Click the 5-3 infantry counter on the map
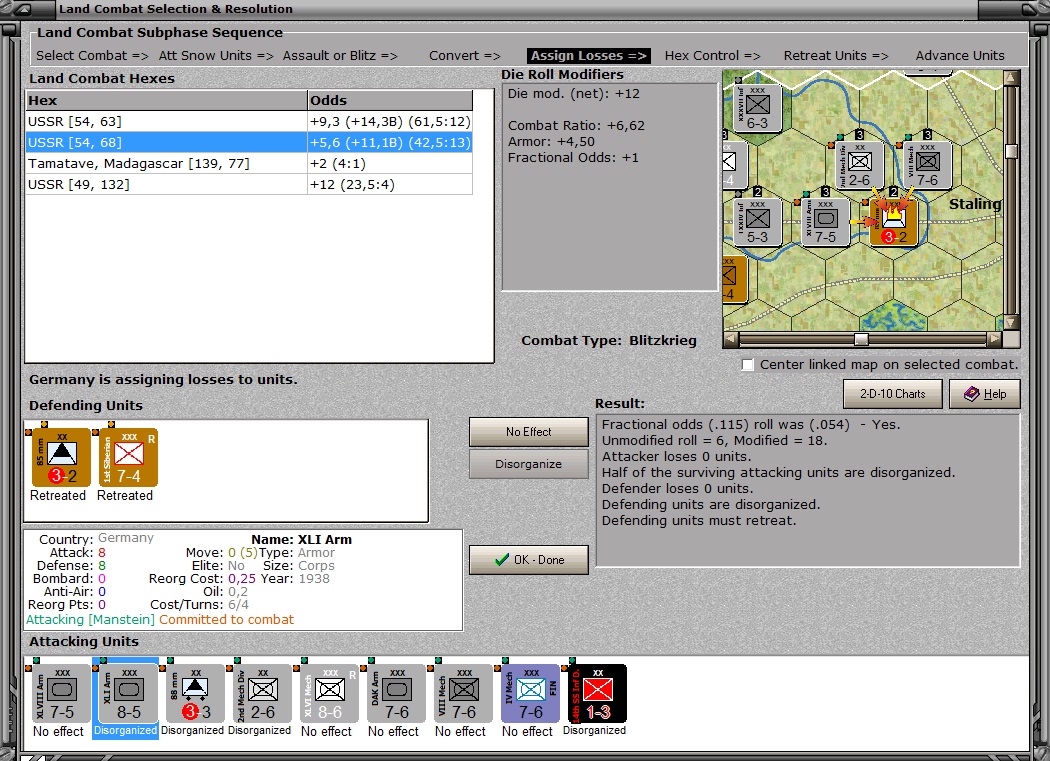The image size is (1050, 761). pos(758,222)
